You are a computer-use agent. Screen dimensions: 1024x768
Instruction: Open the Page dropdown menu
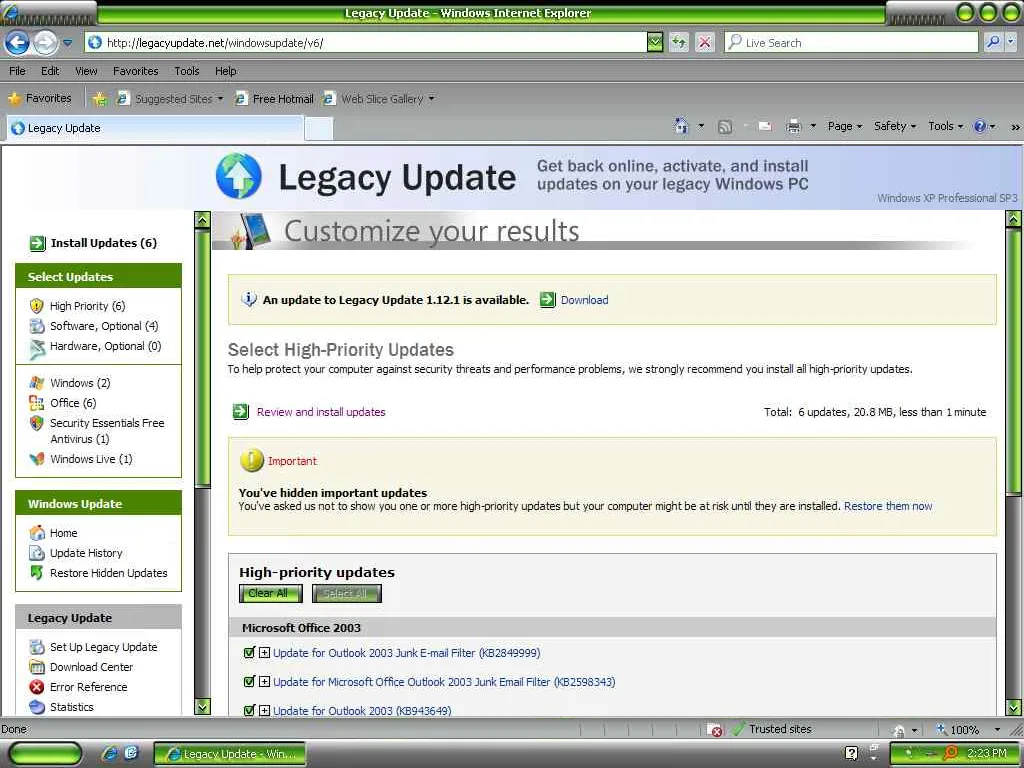click(x=845, y=126)
